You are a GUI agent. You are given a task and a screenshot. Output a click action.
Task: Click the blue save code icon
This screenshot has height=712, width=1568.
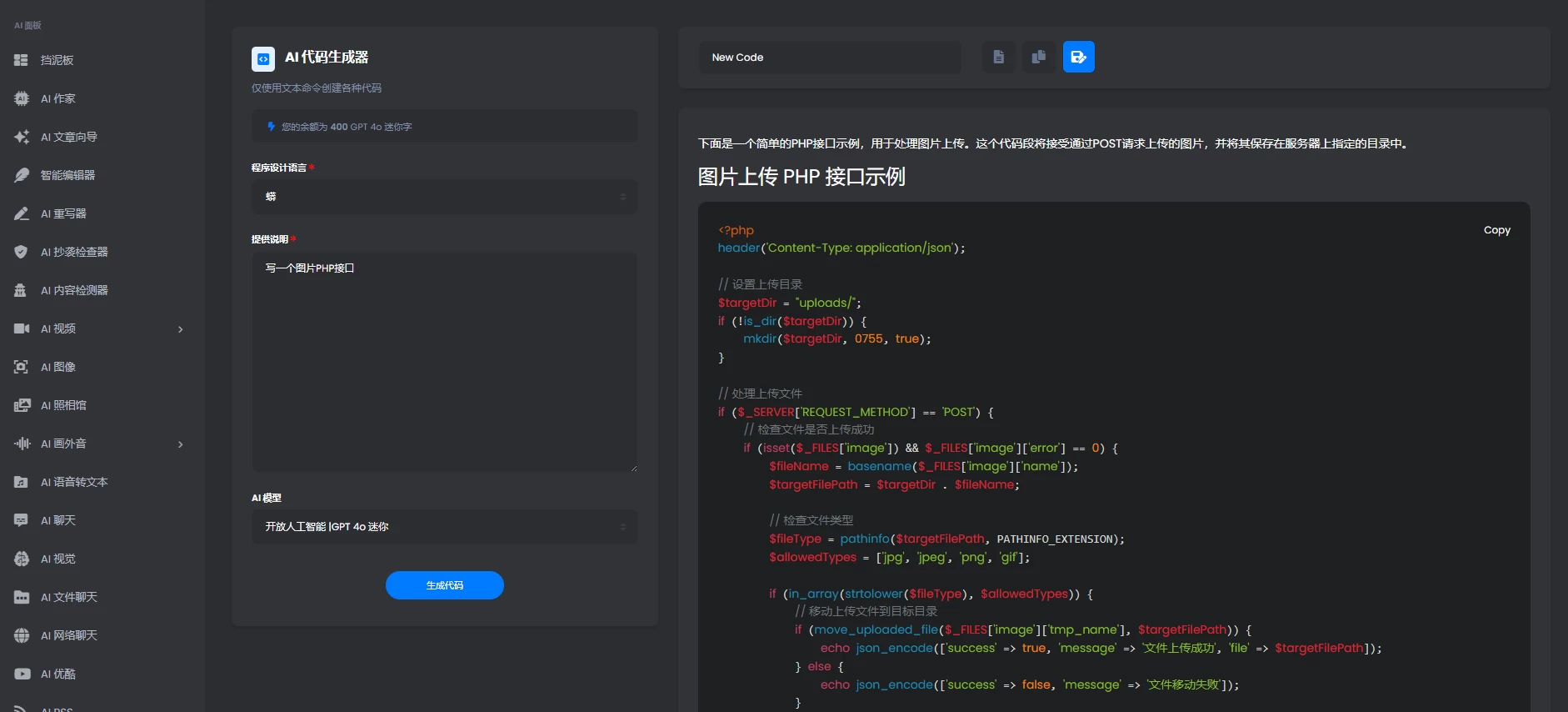pos(1078,57)
